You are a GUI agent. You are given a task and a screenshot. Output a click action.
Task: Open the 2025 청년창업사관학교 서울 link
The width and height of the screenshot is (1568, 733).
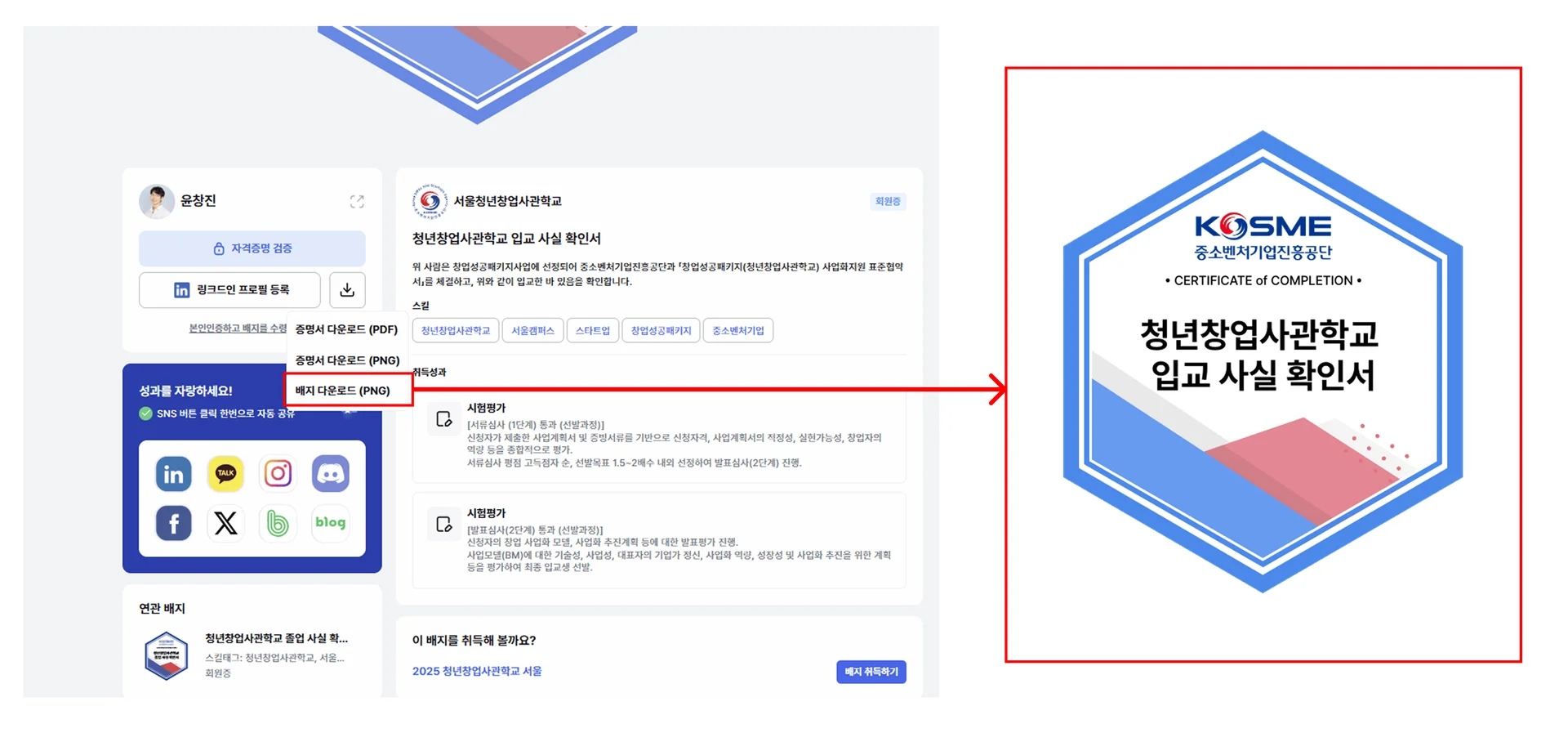click(477, 671)
